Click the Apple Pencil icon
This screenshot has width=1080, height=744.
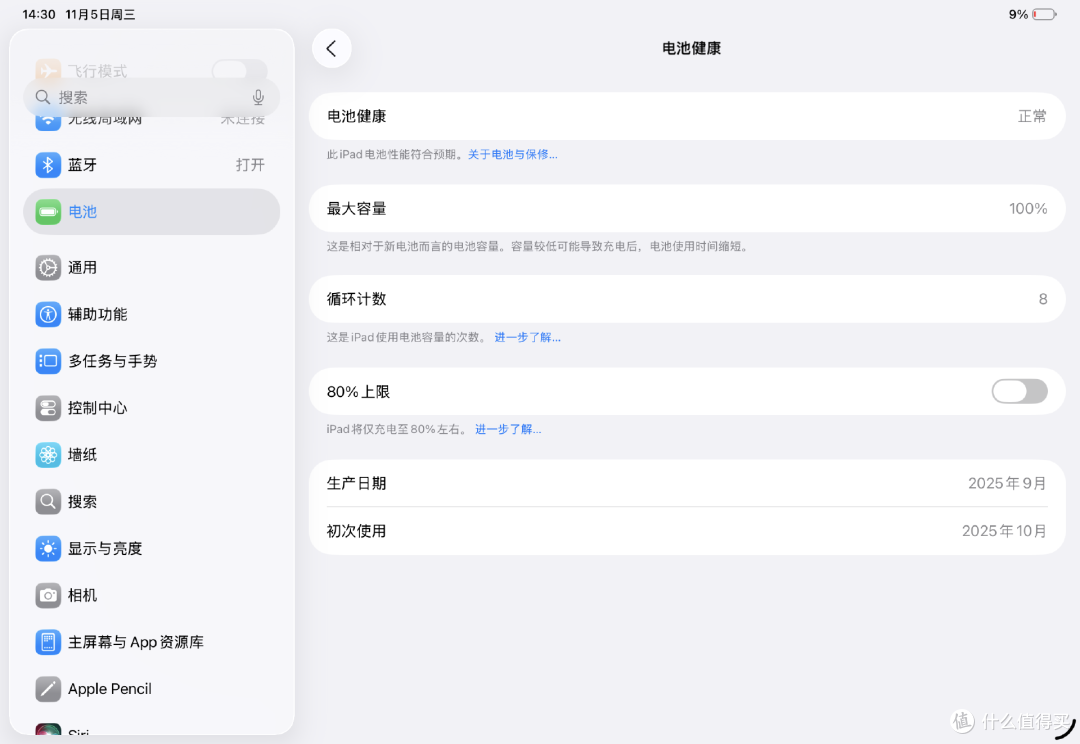[48, 689]
